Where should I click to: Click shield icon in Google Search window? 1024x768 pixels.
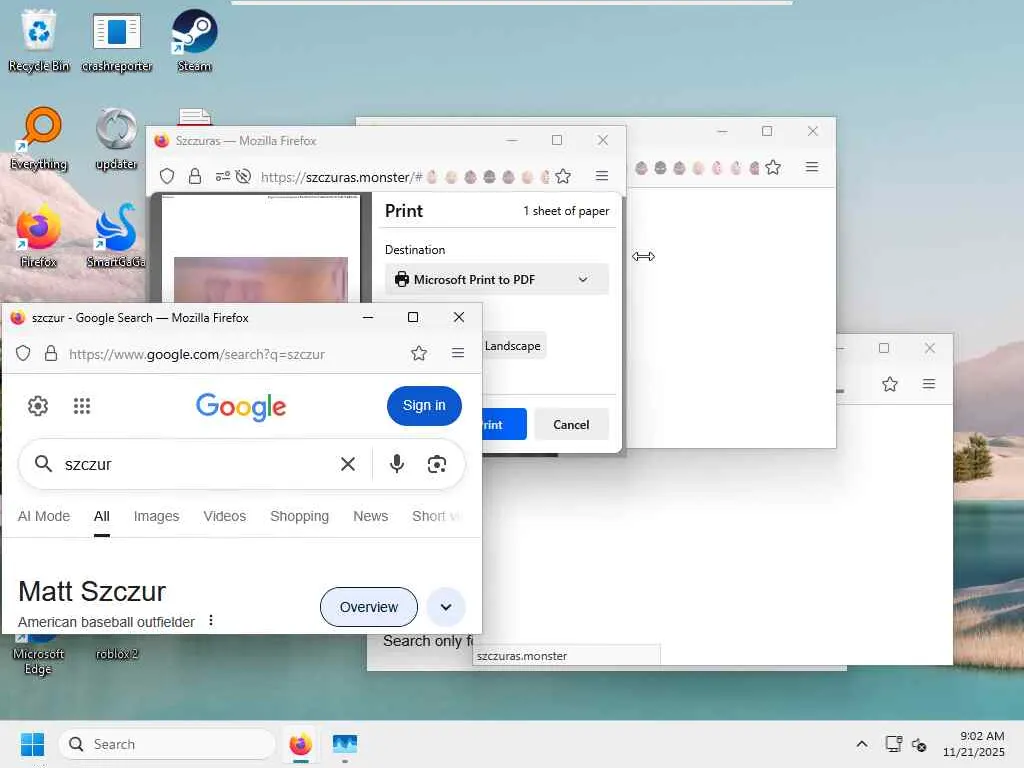pos(23,353)
